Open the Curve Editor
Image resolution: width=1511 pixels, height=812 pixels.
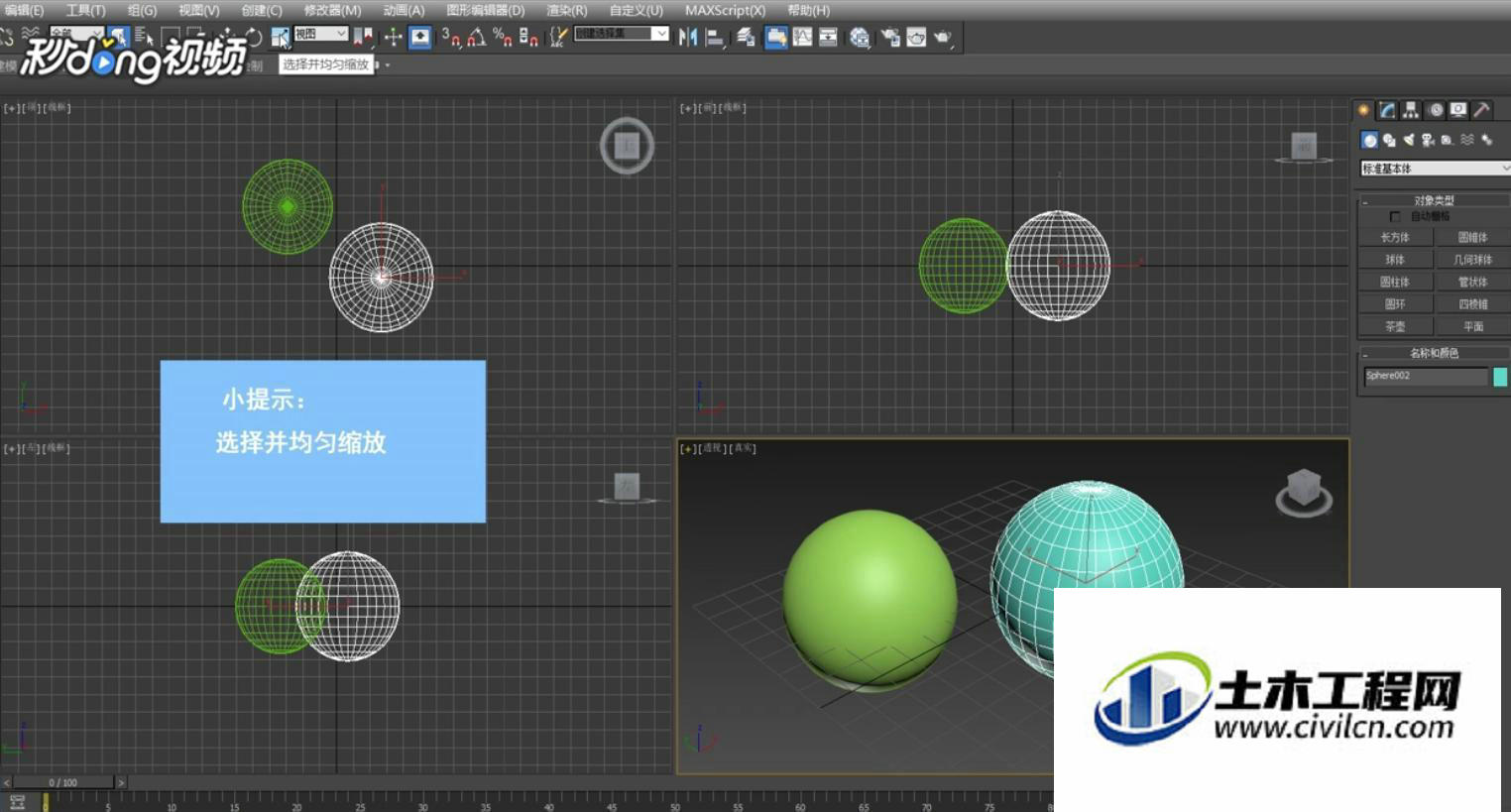[x=802, y=38]
